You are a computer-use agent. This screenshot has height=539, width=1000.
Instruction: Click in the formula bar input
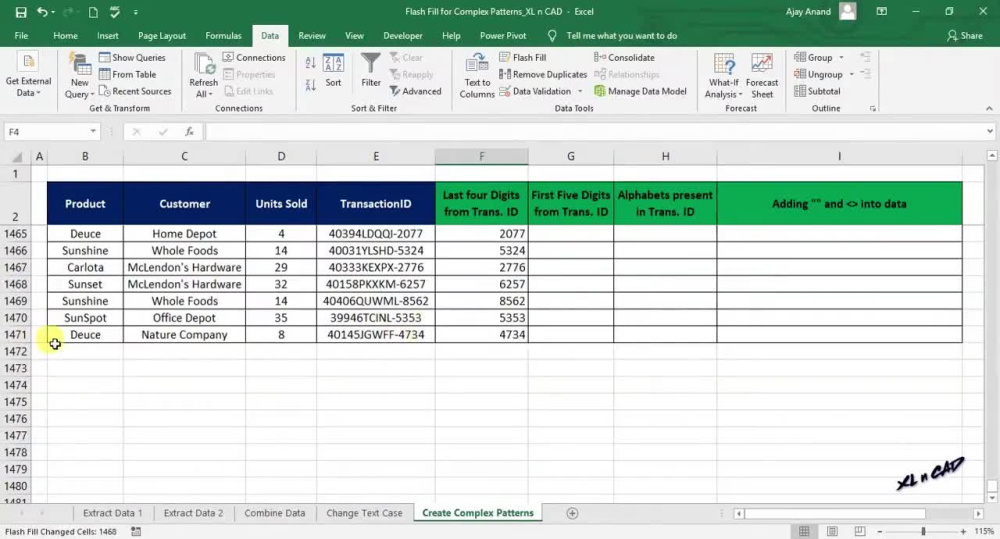coord(594,131)
